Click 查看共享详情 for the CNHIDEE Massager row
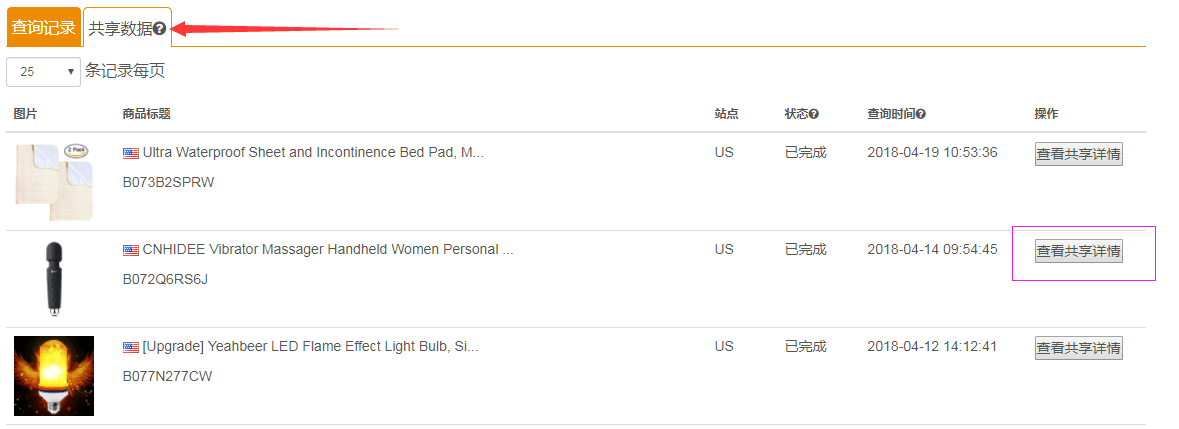This screenshot has width=1179, height=429. 1078,251
